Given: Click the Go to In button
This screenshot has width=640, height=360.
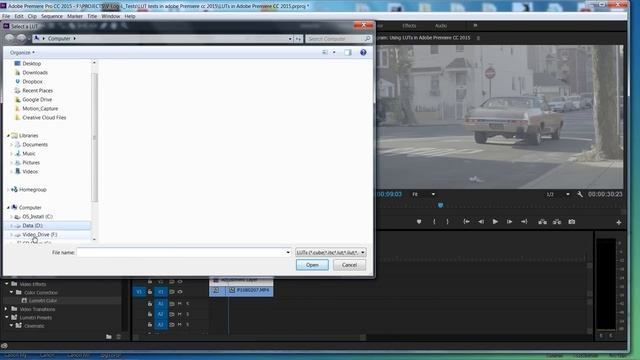Looking at the screenshot, I should 467,222.
